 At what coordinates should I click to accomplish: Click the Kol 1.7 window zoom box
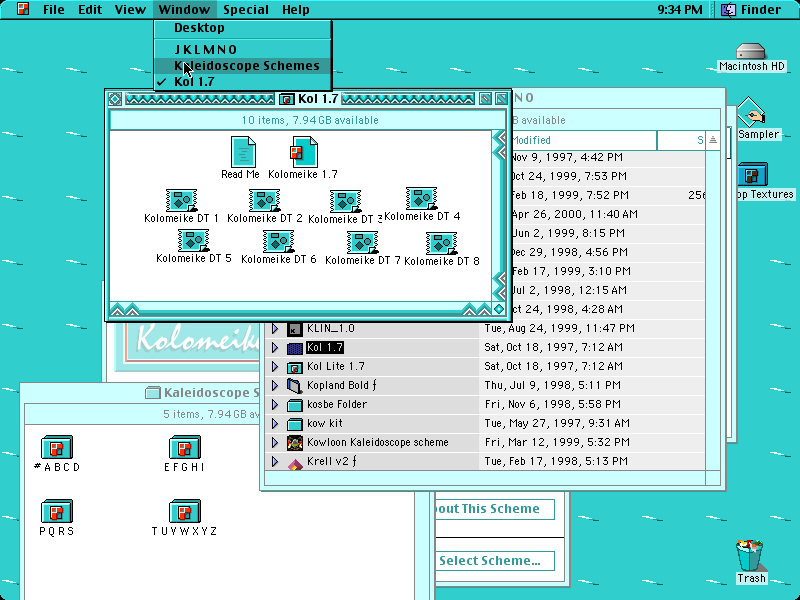tap(485, 98)
